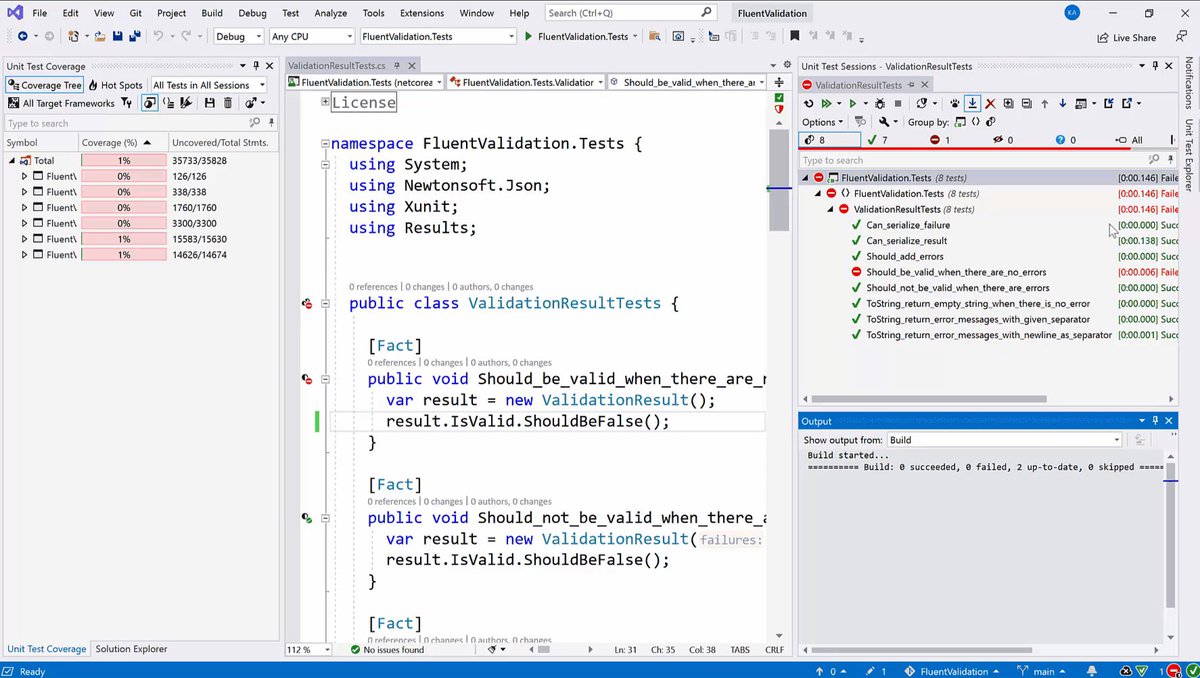The height and width of the screenshot is (678, 1200).
Task: Click the import session icon
Action: pyautogui.click(x=1108, y=103)
